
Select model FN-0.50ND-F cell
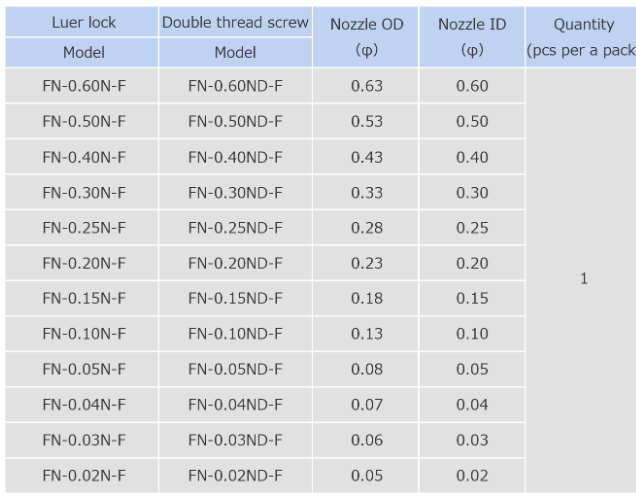tap(235, 121)
